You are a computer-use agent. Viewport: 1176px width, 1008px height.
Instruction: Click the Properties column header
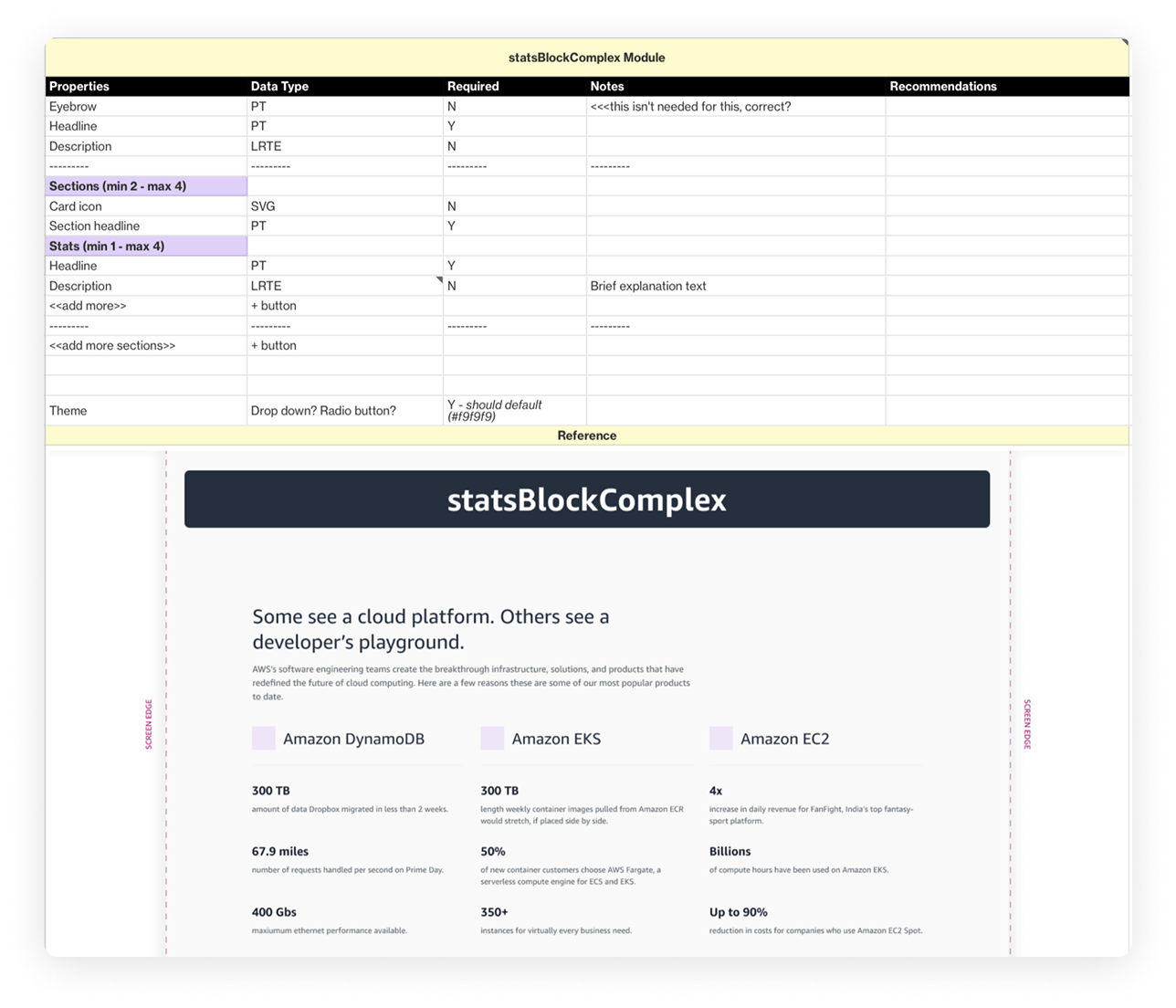tap(146, 87)
